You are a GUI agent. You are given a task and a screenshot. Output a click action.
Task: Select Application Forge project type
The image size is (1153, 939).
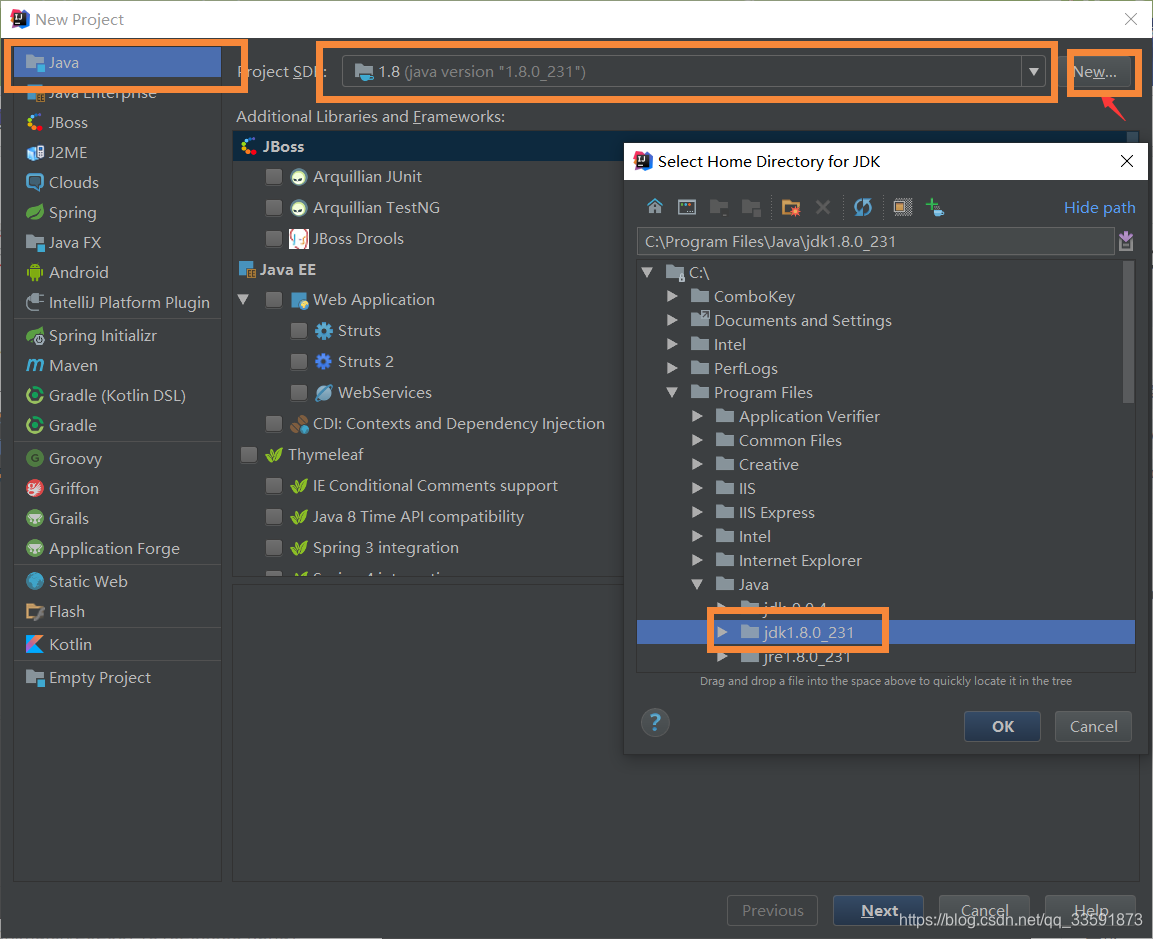click(x=118, y=549)
